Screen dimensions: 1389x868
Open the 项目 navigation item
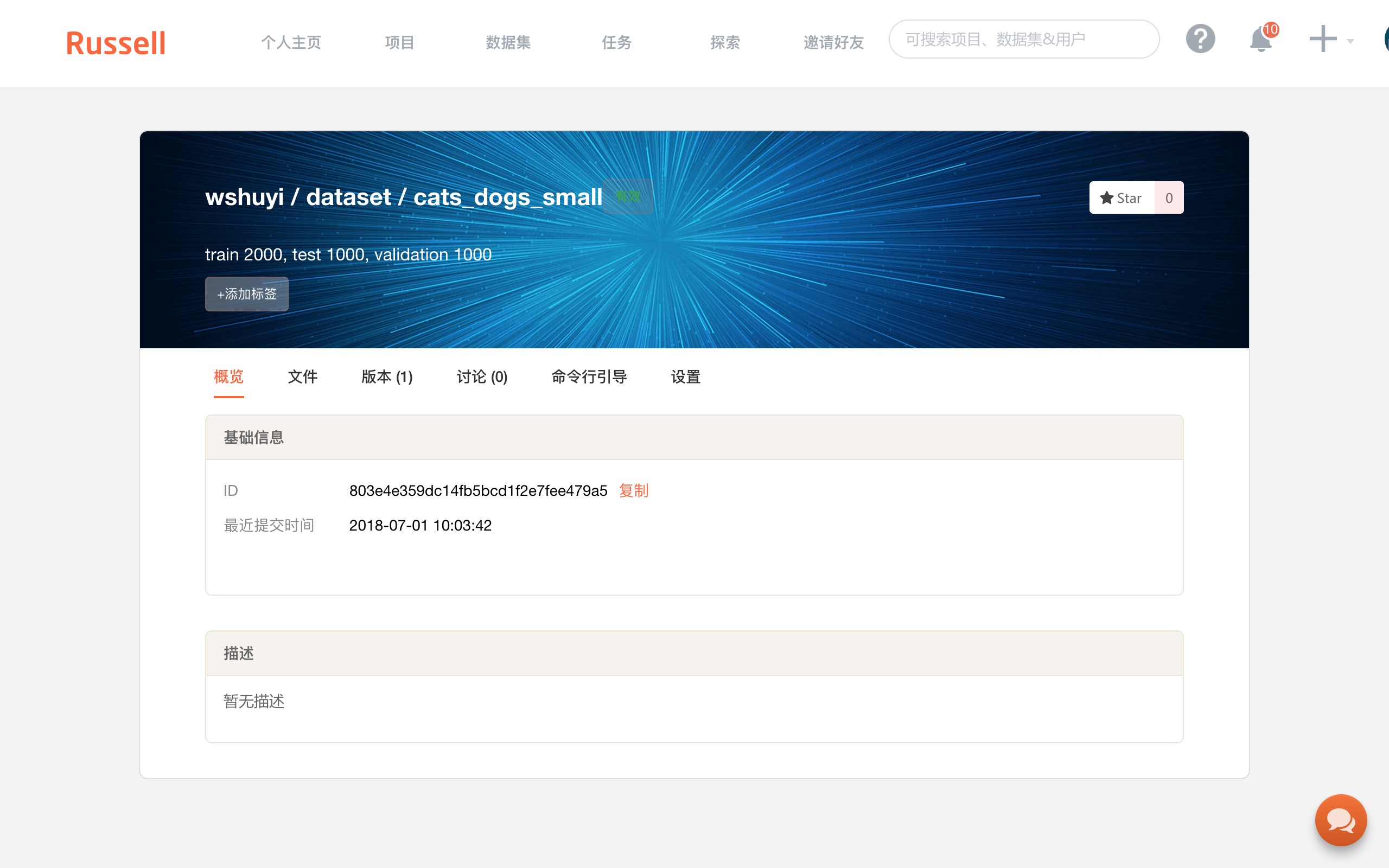(x=399, y=42)
